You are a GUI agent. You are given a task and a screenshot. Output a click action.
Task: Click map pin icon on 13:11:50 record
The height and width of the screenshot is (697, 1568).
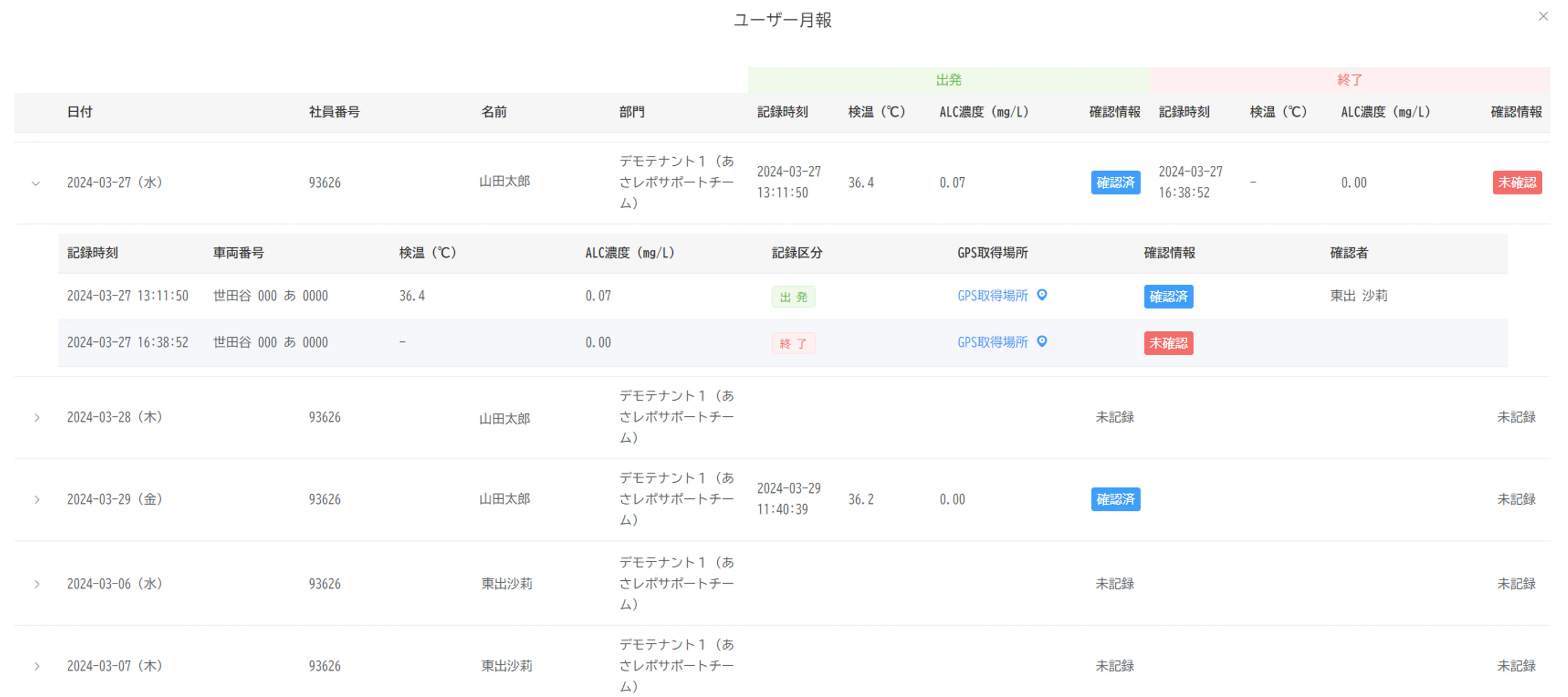(1042, 295)
